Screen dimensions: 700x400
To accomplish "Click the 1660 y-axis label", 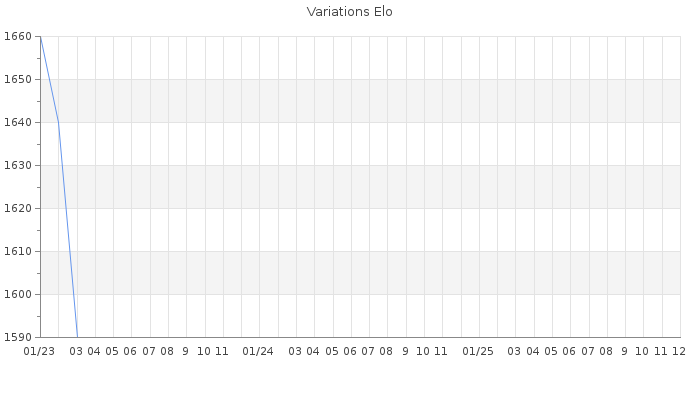I will 18,37.
